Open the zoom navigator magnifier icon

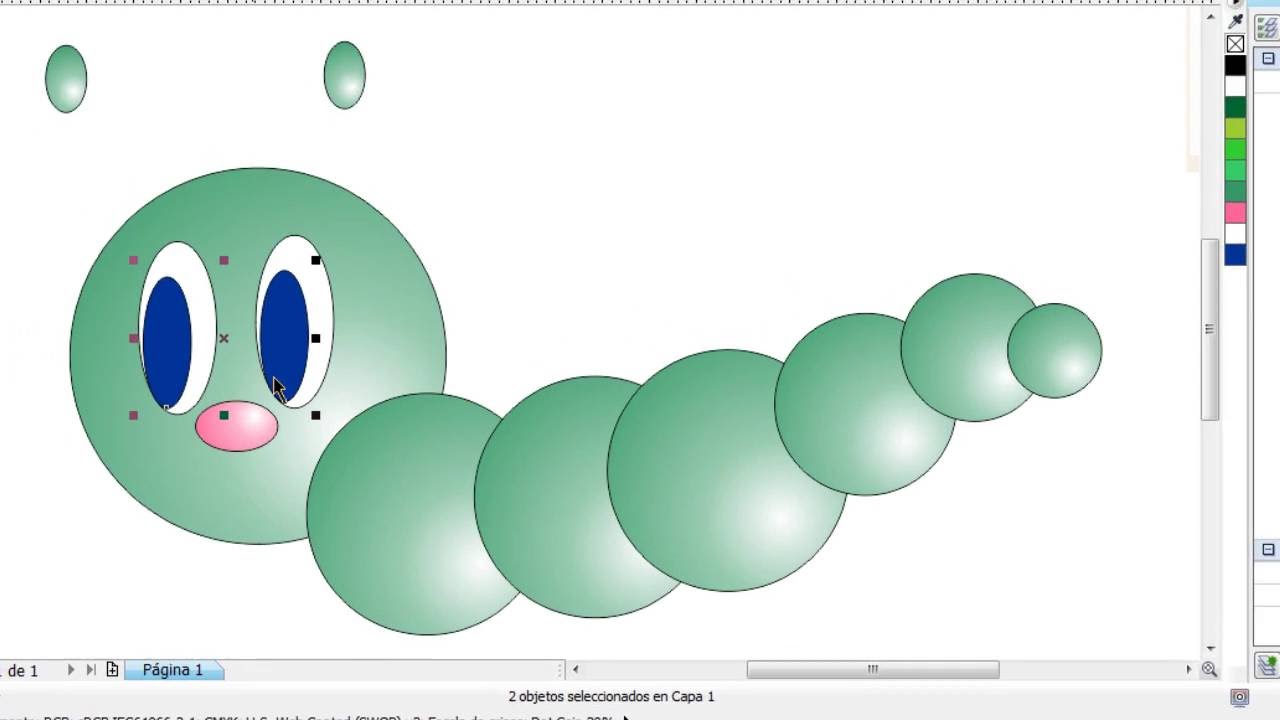click(x=1209, y=670)
